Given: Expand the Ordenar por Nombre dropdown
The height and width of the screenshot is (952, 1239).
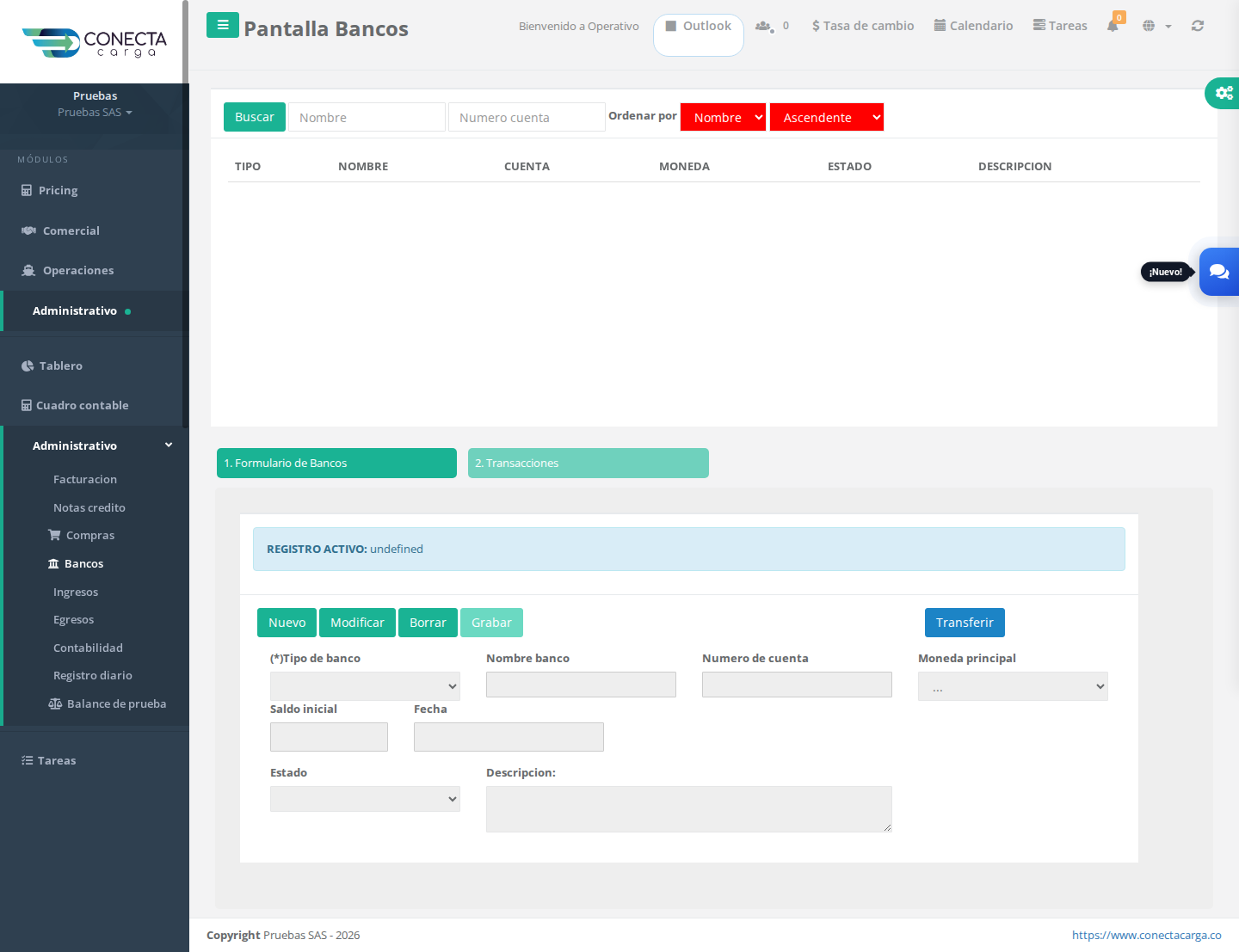Looking at the screenshot, I should 723,117.
